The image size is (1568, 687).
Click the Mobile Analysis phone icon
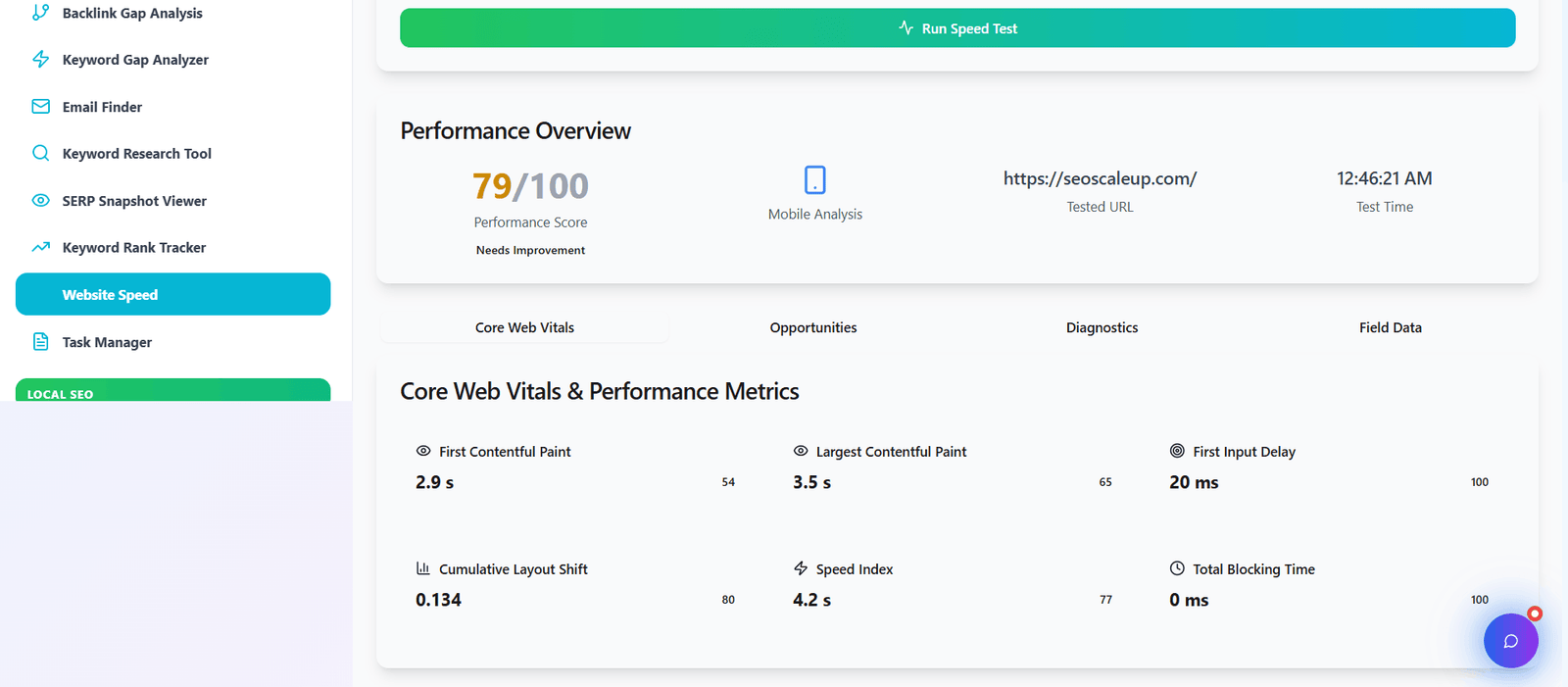point(815,180)
